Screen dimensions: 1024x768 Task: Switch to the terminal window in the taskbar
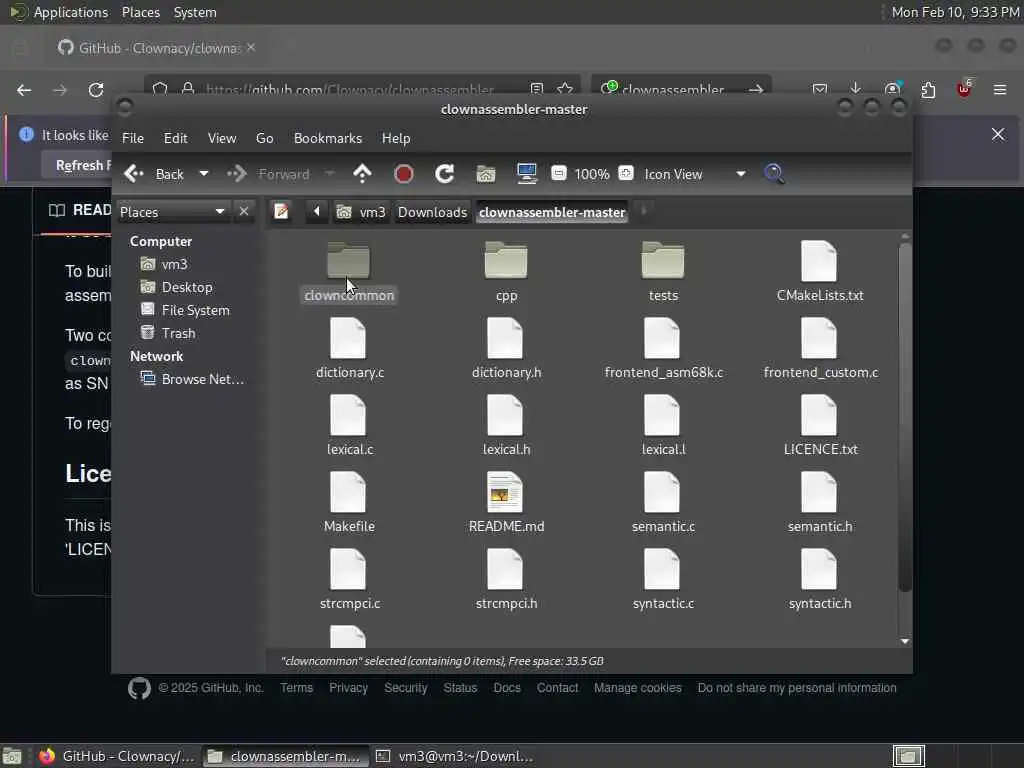pos(456,756)
